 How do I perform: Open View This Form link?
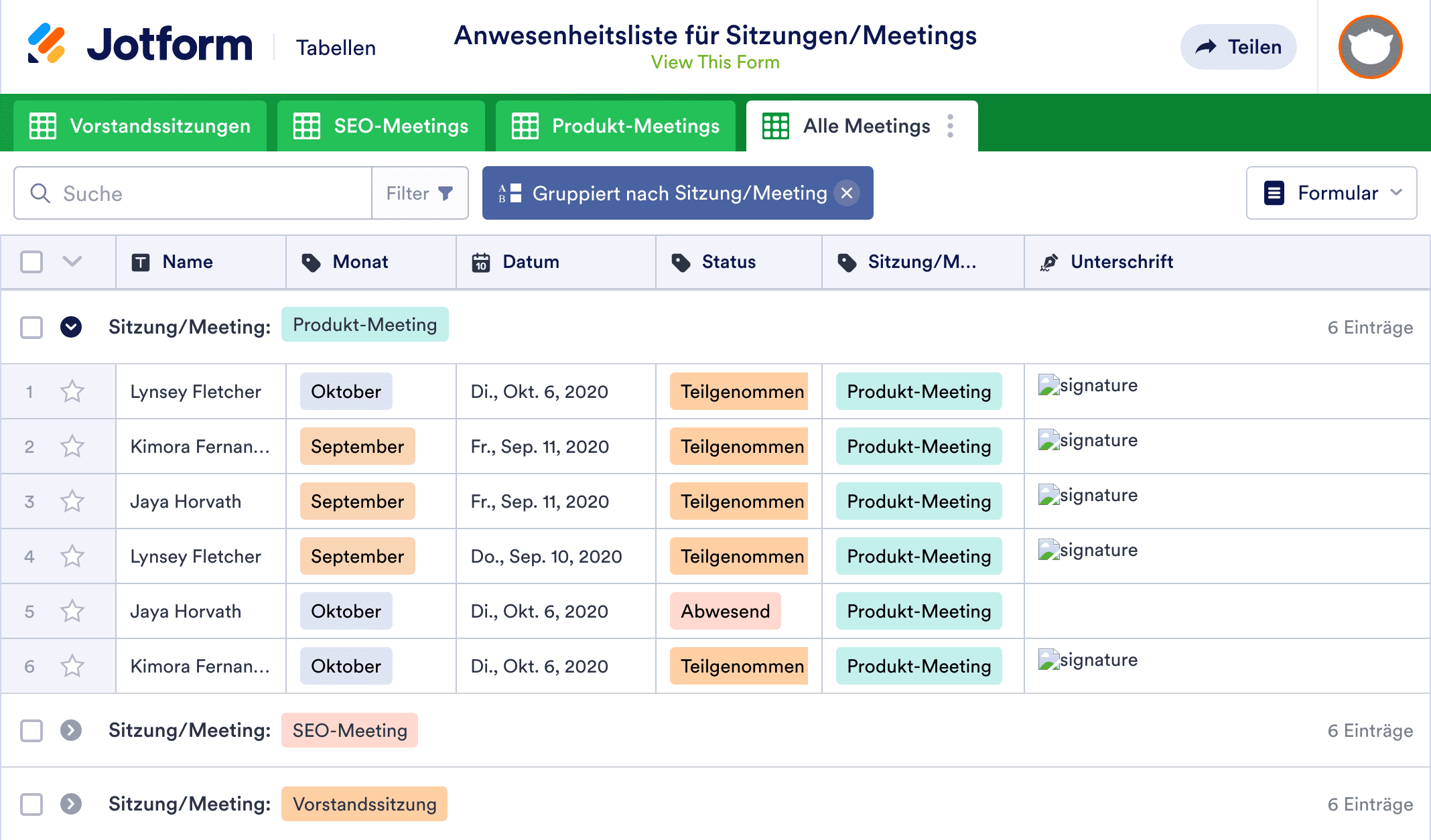coord(715,62)
